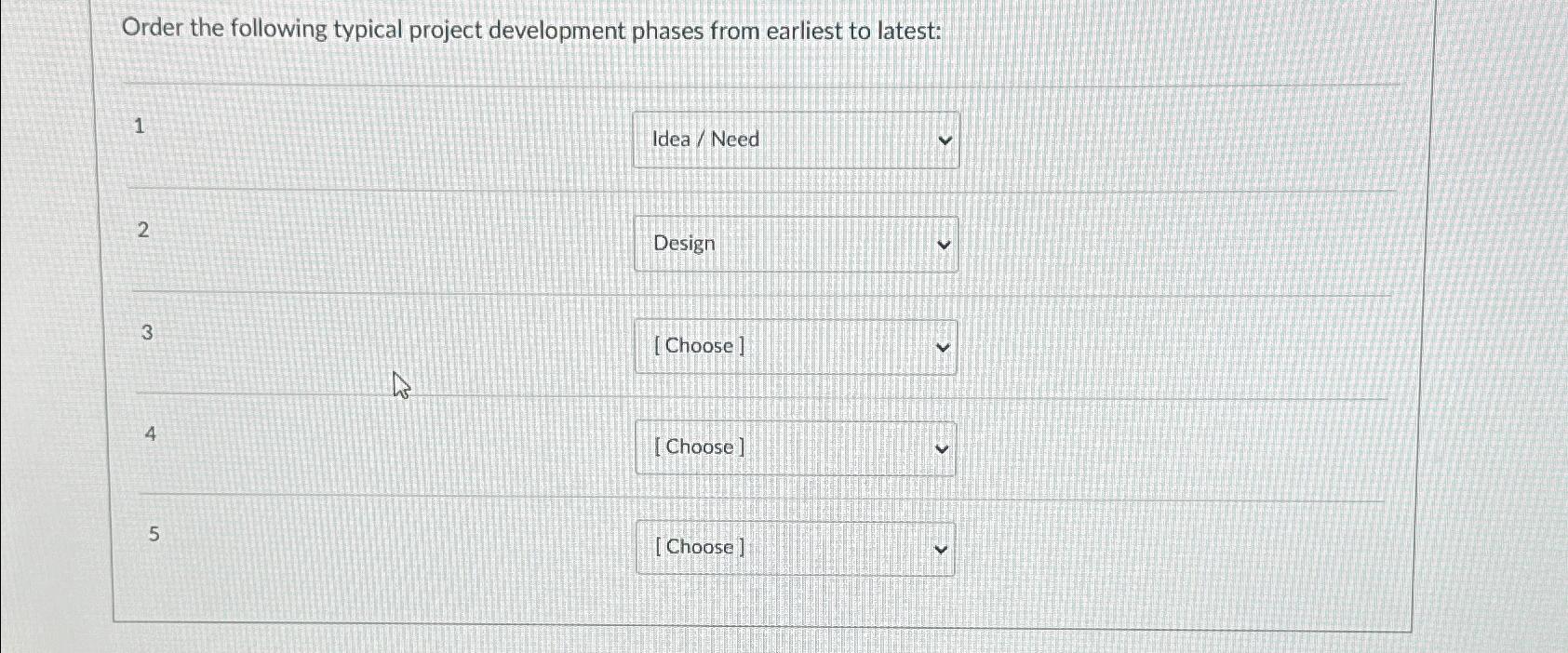Open the Idea / Need dropdown for item 1
This screenshot has height=653, width=1568.
pyautogui.click(x=796, y=139)
